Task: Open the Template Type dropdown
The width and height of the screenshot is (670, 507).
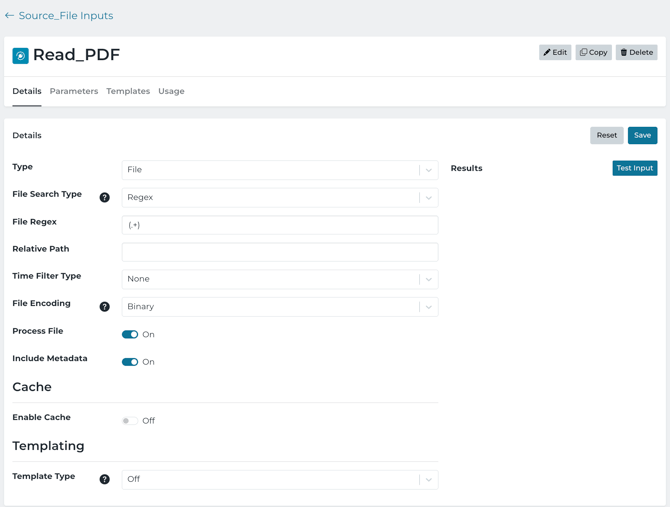Action: tap(280, 480)
